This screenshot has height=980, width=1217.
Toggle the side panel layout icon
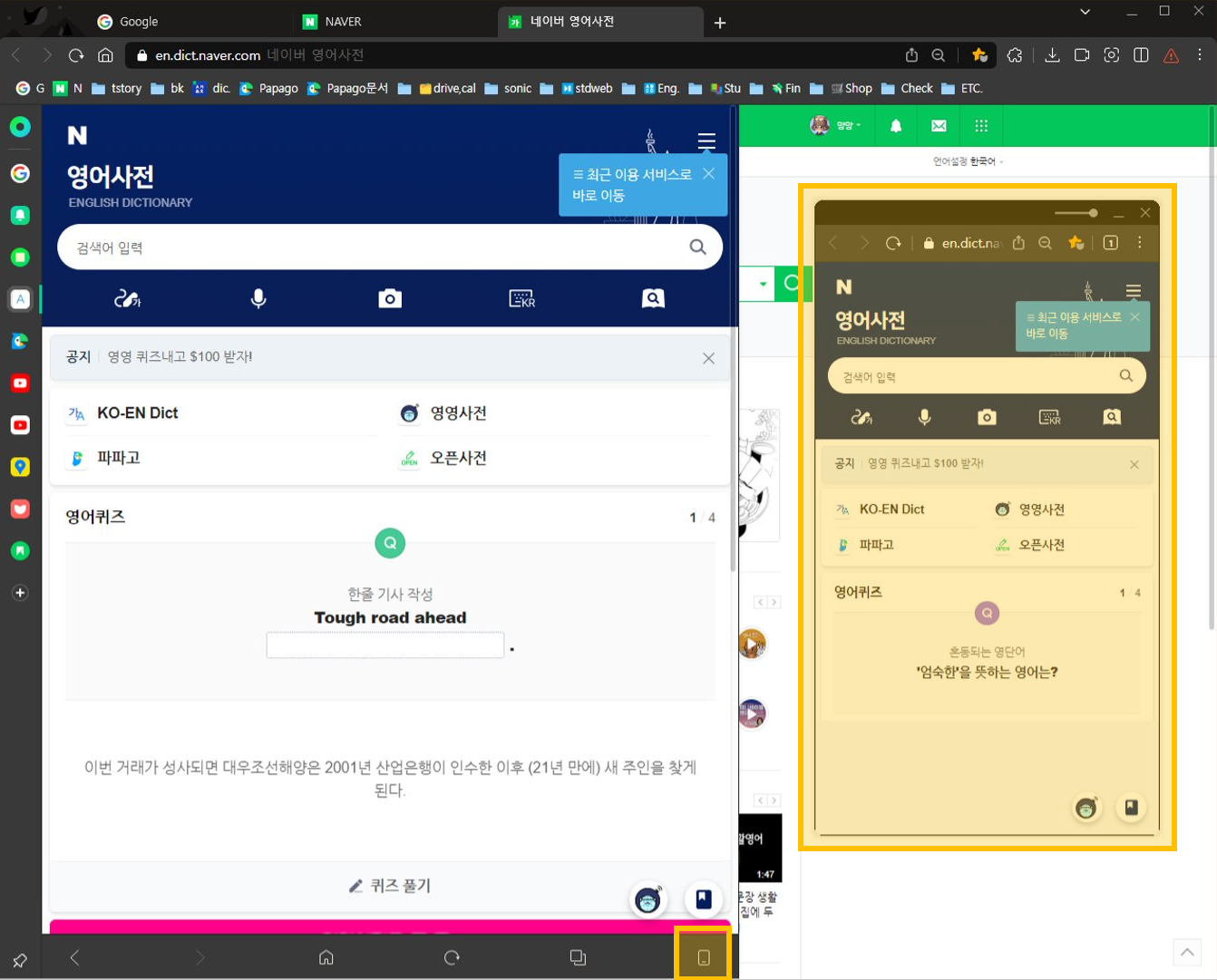(x=1142, y=55)
